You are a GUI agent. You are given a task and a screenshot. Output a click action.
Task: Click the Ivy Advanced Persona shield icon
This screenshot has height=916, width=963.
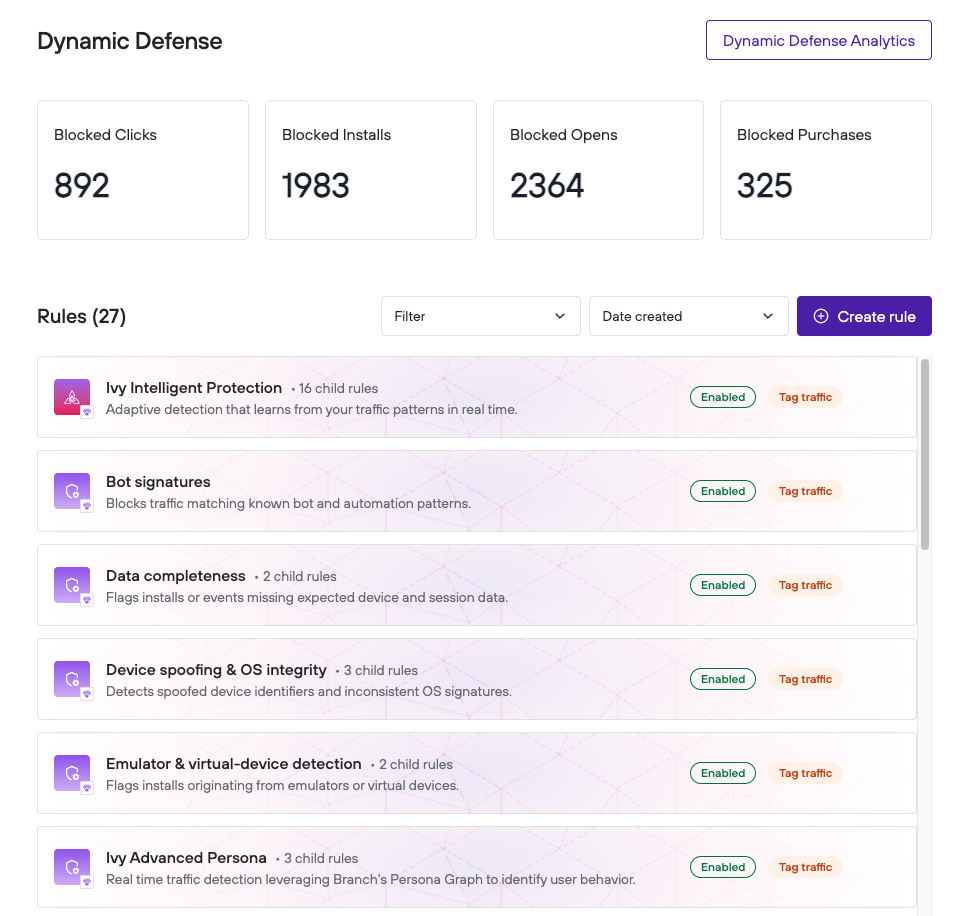tap(72, 867)
